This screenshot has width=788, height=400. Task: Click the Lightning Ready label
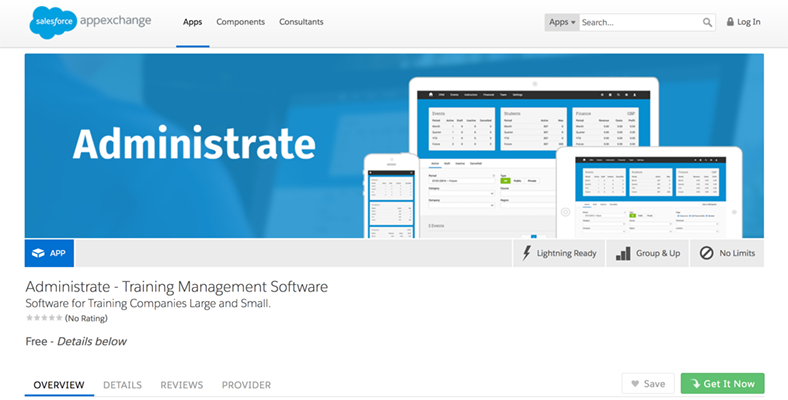pos(566,253)
